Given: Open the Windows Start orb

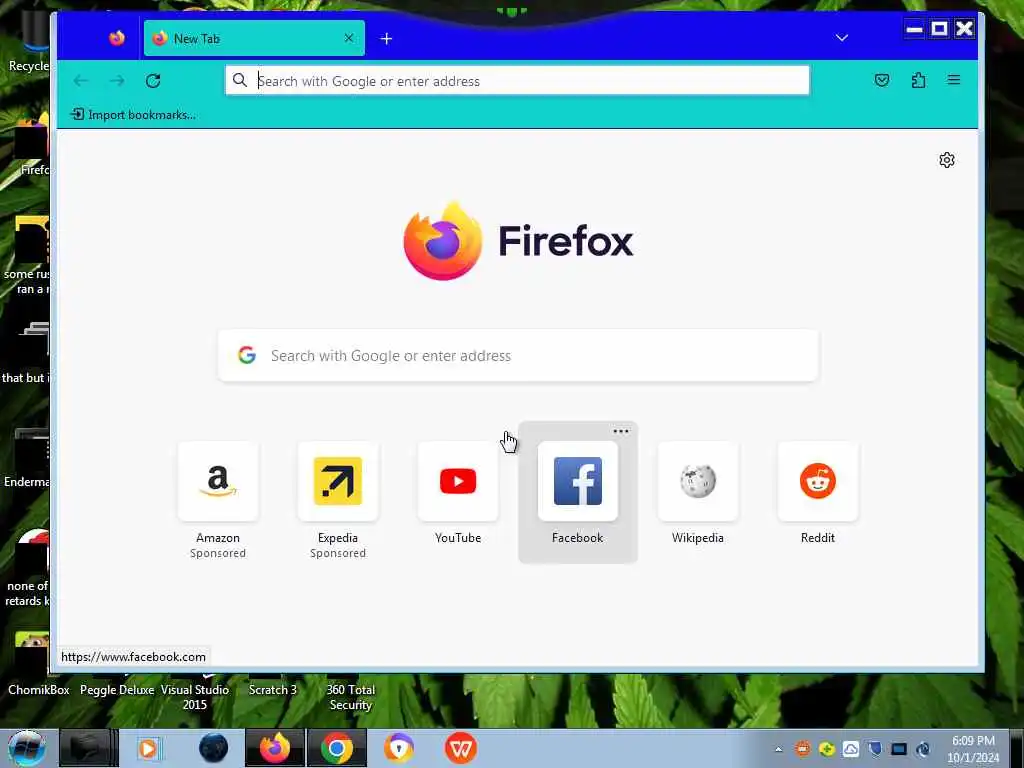Looking at the screenshot, I should 26,748.
